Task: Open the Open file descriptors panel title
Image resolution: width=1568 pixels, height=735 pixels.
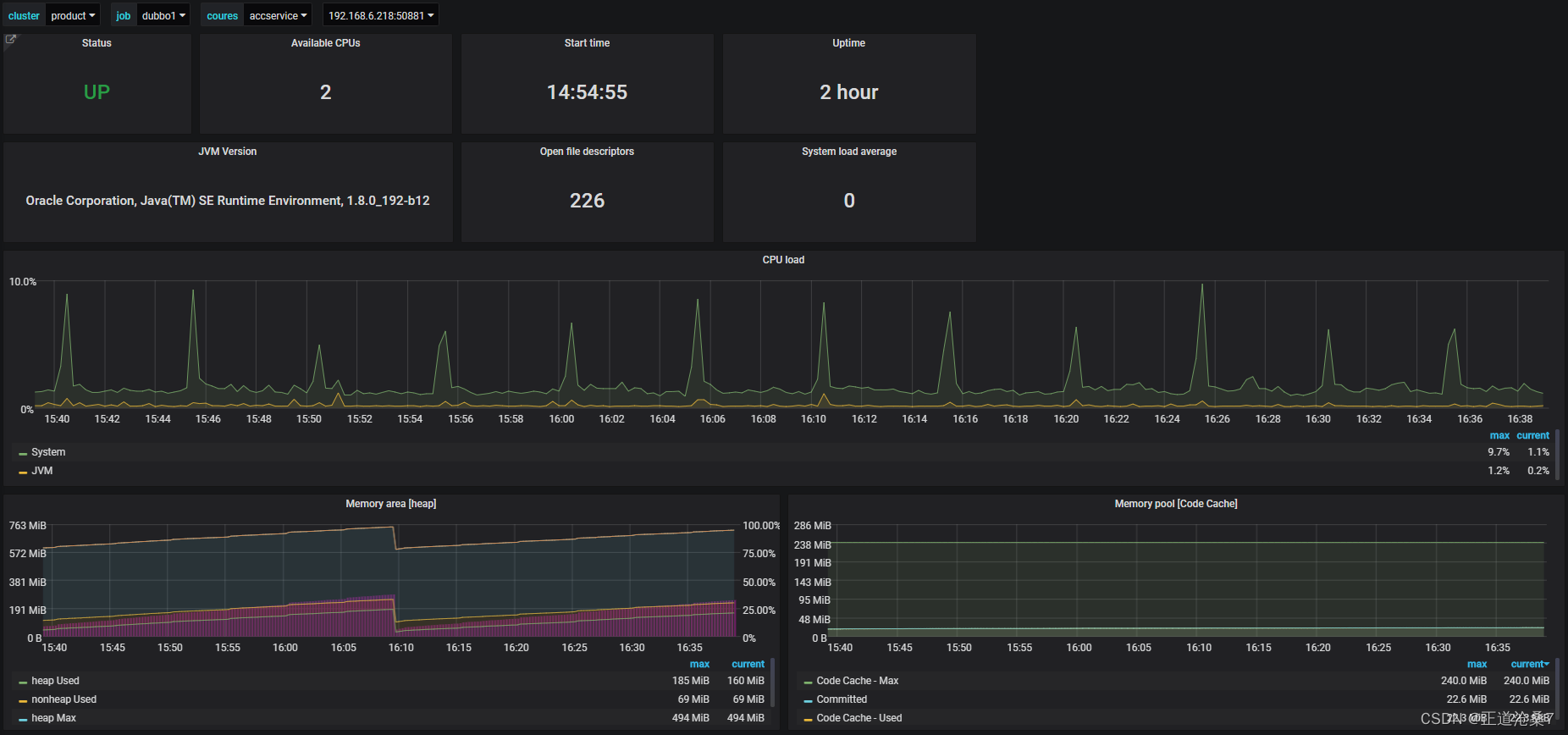Action: 587,152
